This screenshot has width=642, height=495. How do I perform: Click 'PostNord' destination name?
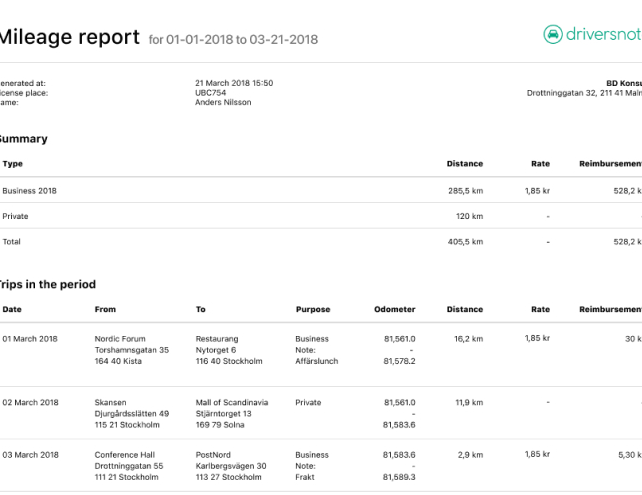(x=213, y=455)
